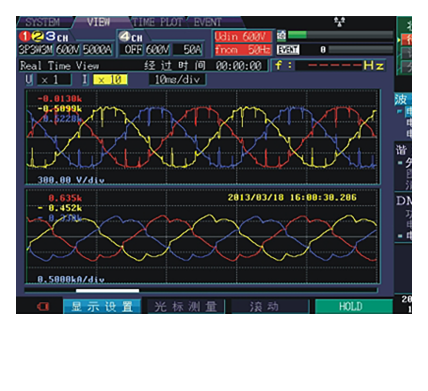This screenshot has width=428, height=391.
Task: Select the VIEW tab
Action: 99,22
